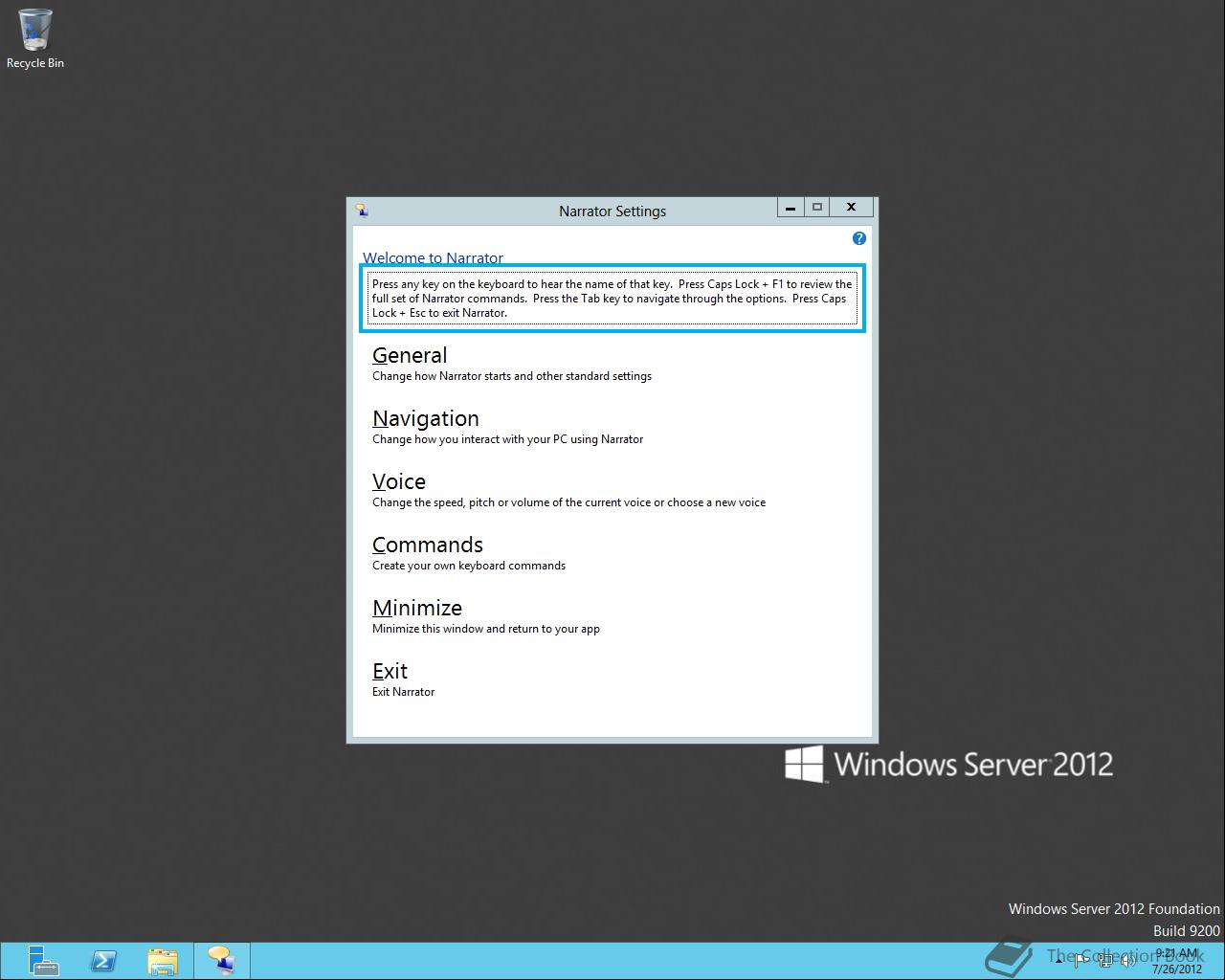Click 'Minimize this window and return' text
The image size is (1225, 980).
(x=486, y=629)
